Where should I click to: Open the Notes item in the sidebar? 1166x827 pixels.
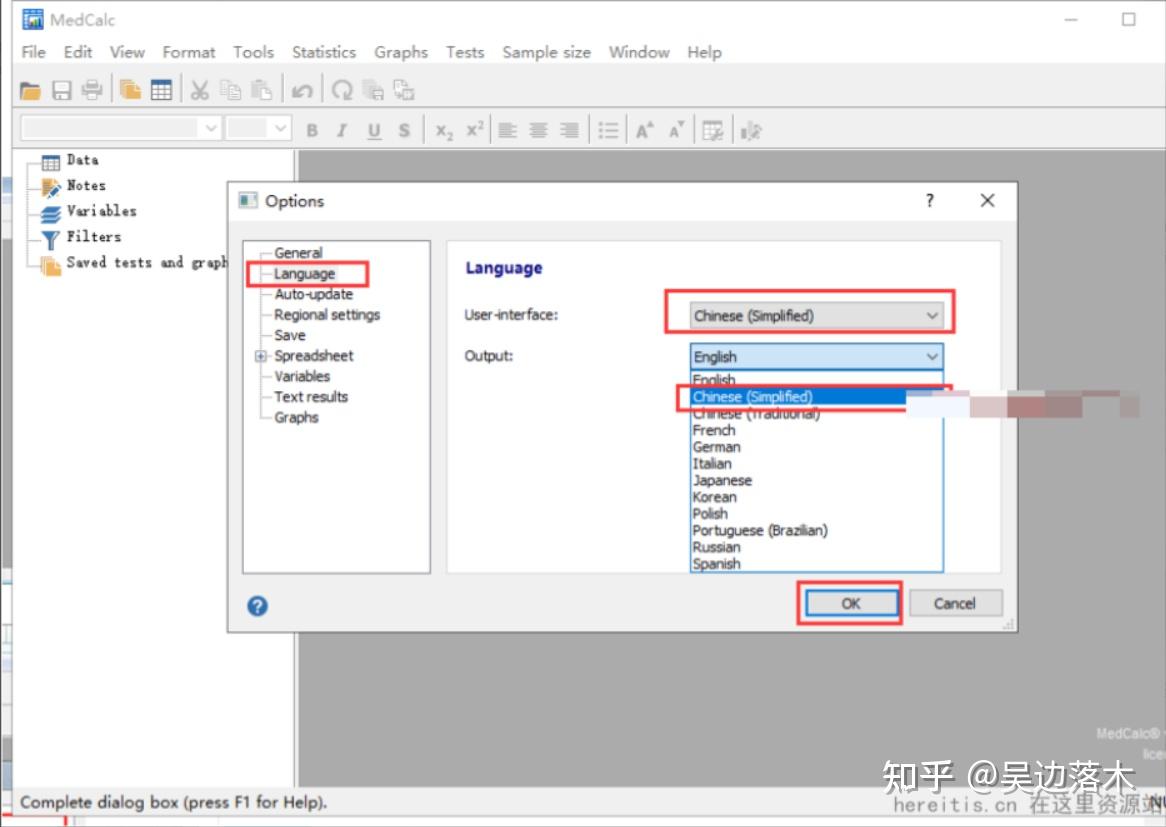click(x=85, y=185)
